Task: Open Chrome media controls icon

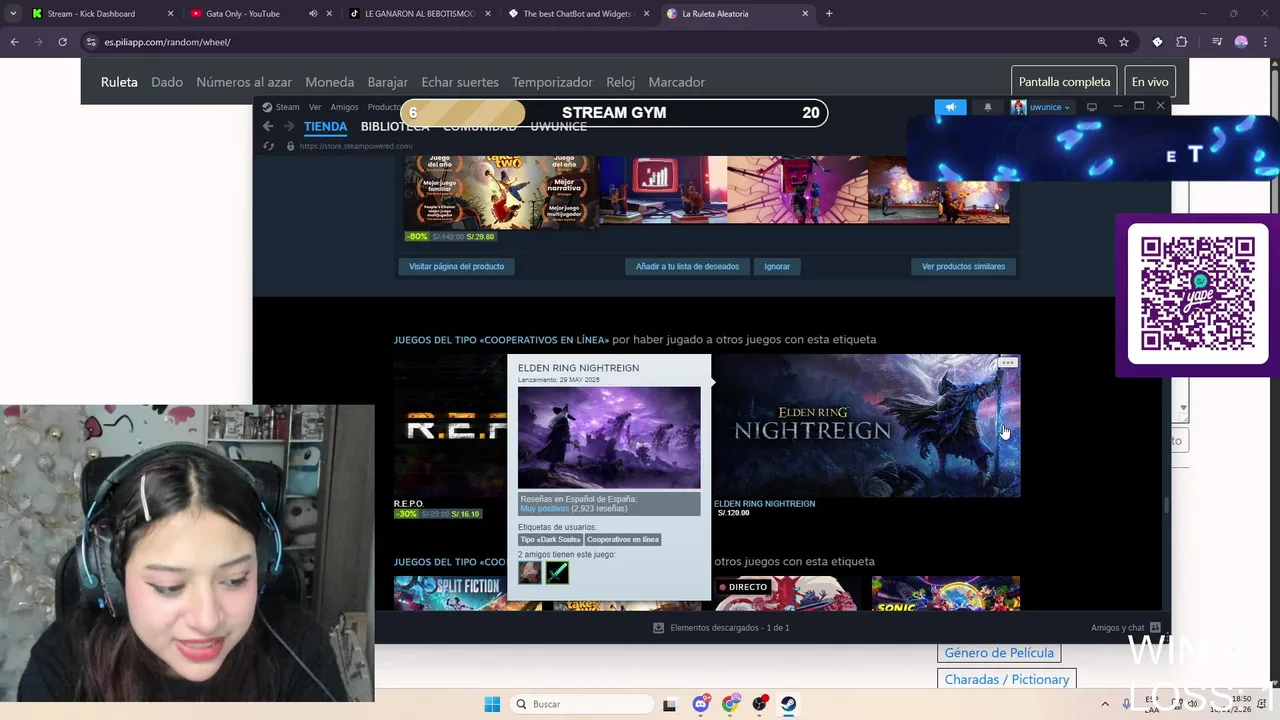Action: (x=1217, y=42)
